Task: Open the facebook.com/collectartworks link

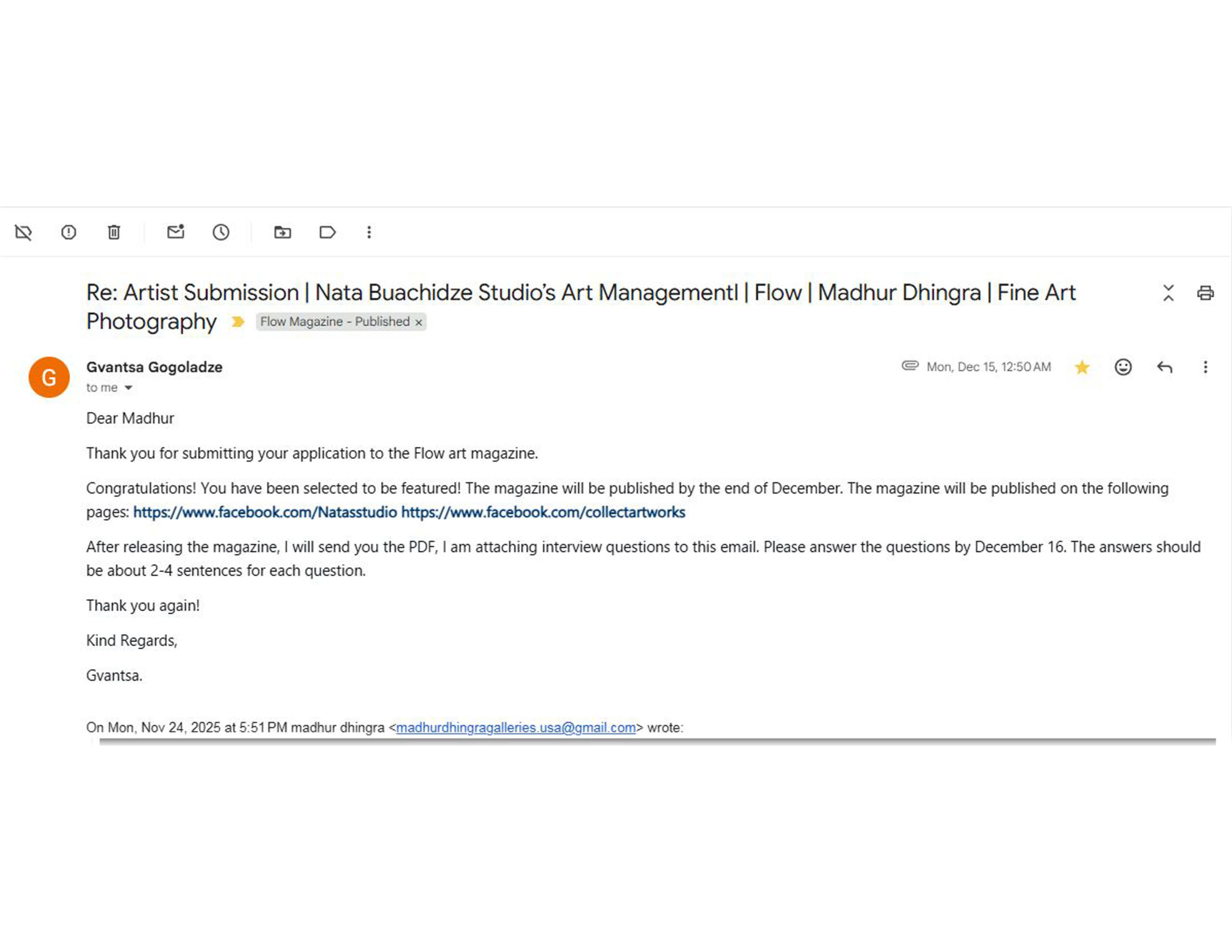Action: pyautogui.click(x=543, y=512)
